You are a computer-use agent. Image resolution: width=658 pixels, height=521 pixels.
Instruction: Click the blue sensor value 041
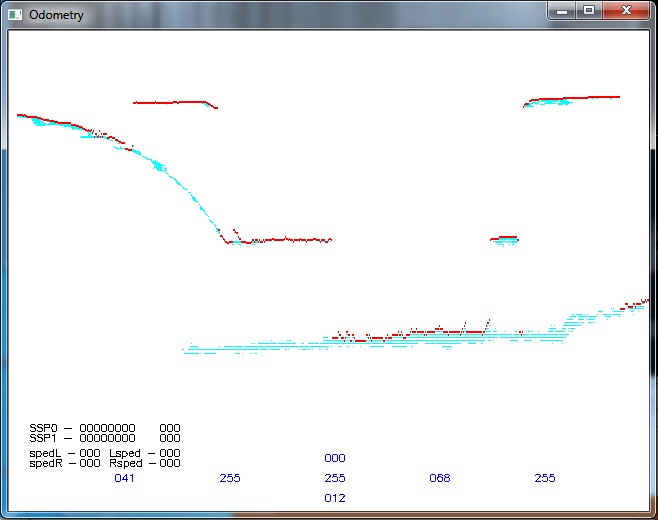coord(124,479)
